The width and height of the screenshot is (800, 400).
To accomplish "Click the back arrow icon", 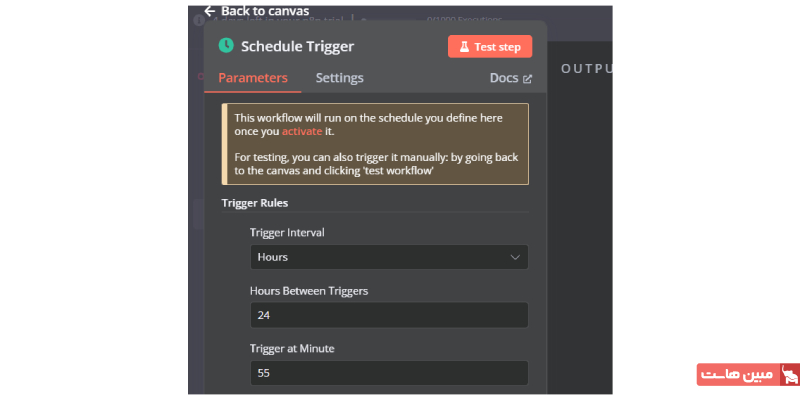I will pos(210,11).
